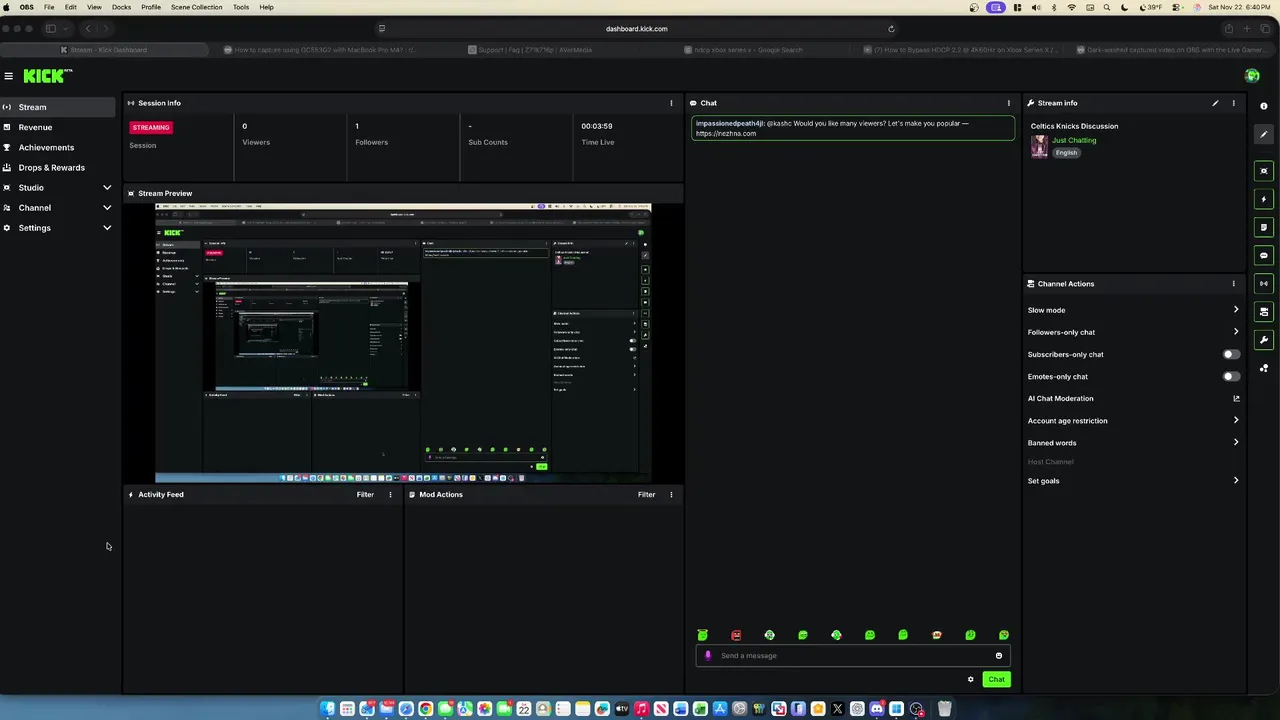This screenshot has width=1280, height=720.
Task: Open the AI Chat Moderation chart icon
Action: pos(1236,399)
